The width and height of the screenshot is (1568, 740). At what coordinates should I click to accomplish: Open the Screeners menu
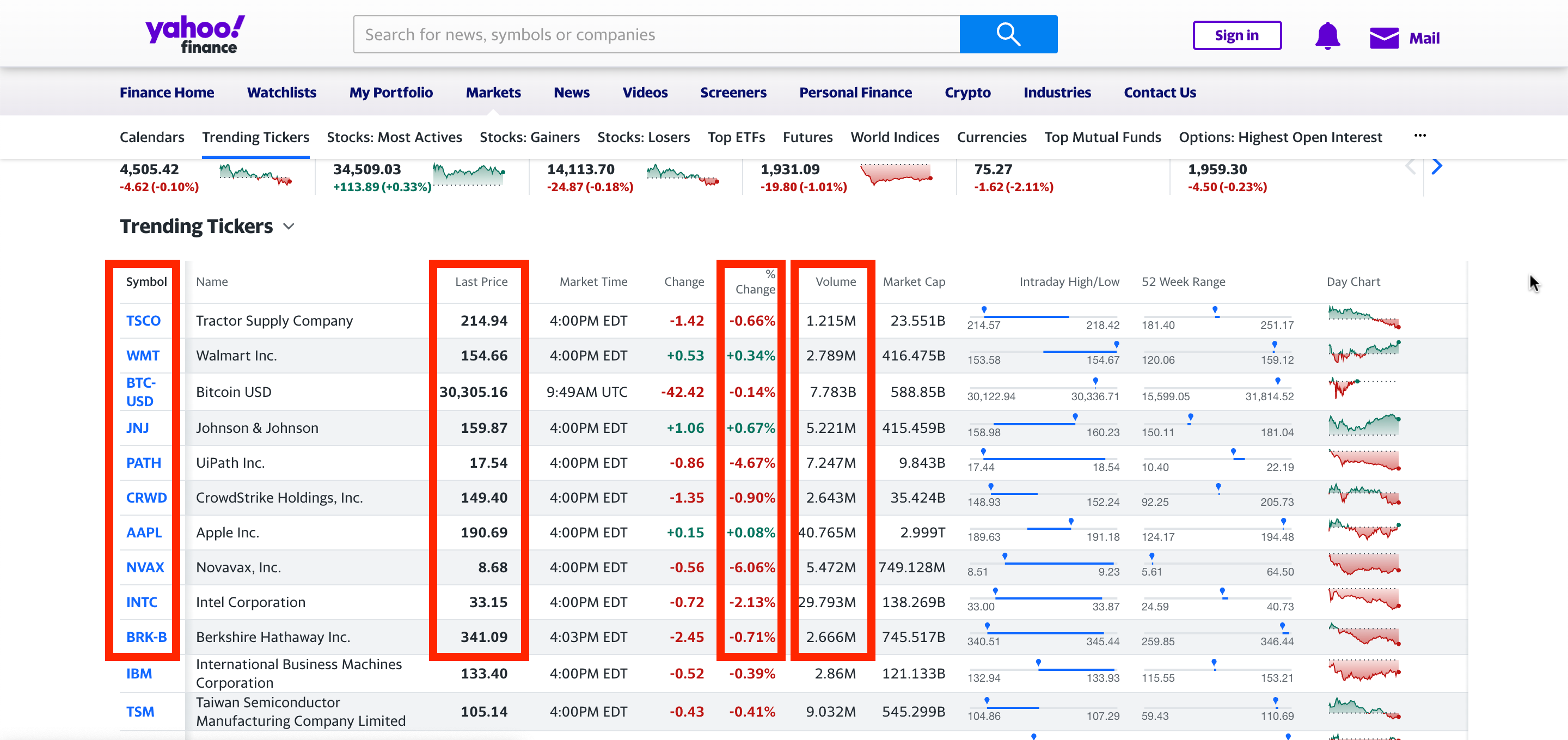(733, 93)
